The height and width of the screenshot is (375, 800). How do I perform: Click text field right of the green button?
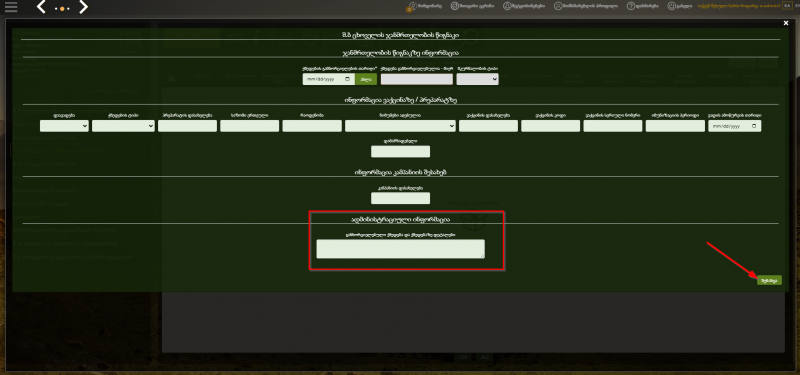tap(417, 79)
